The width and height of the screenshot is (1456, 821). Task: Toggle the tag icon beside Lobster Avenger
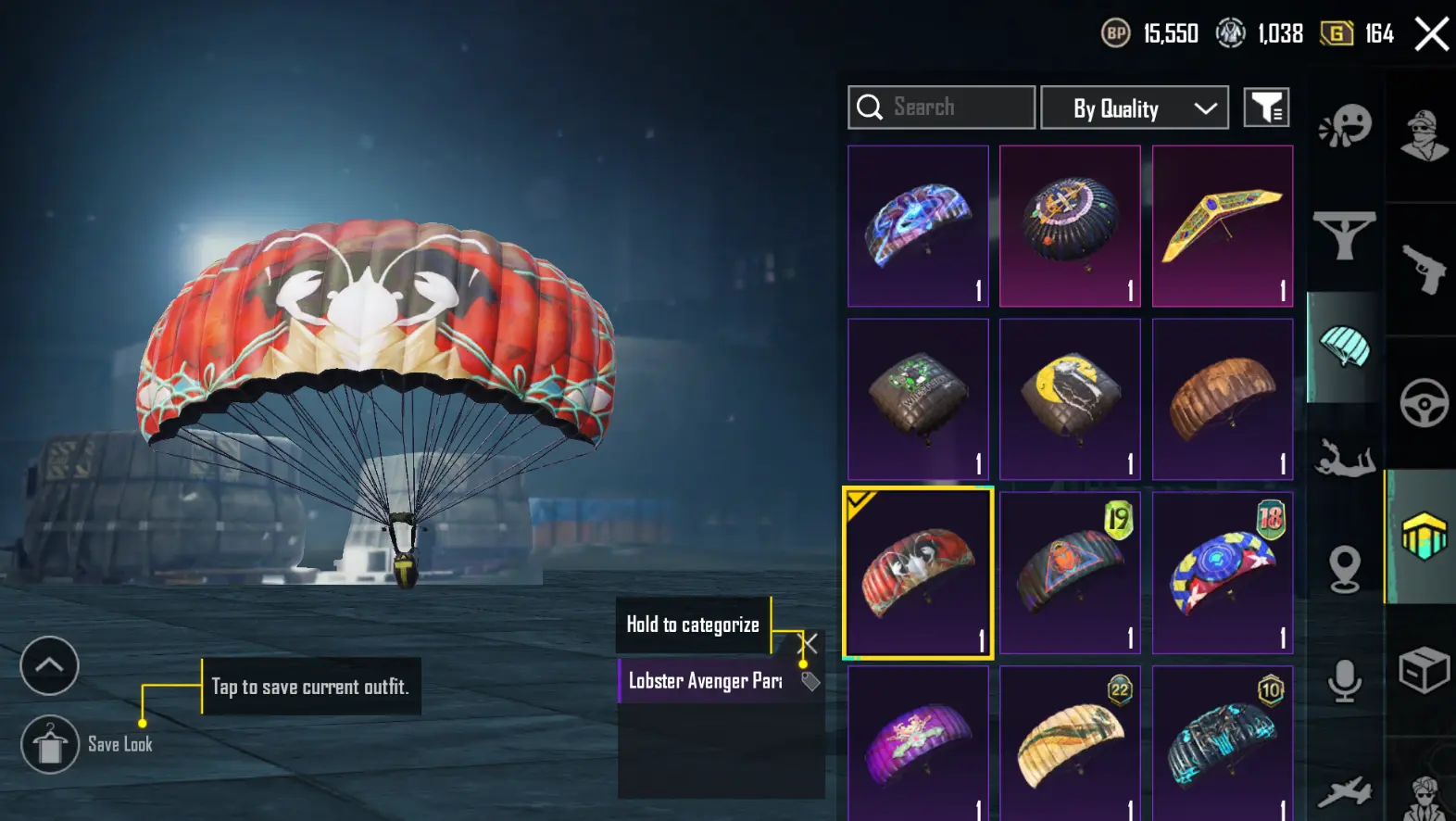[810, 681]
